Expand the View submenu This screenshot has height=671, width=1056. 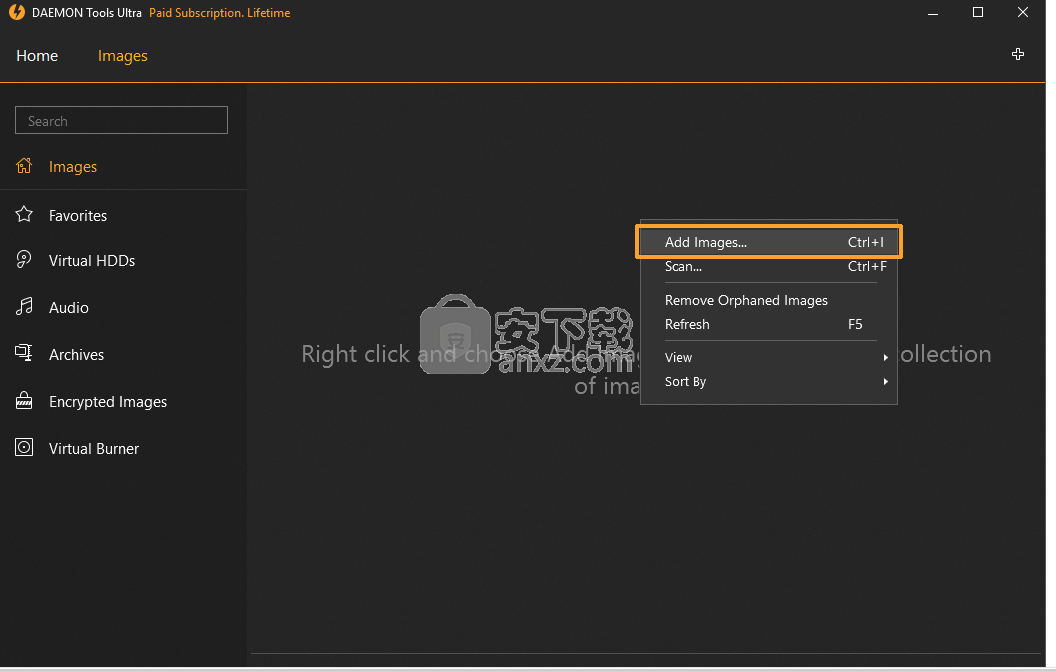click(x=768, y=357)
